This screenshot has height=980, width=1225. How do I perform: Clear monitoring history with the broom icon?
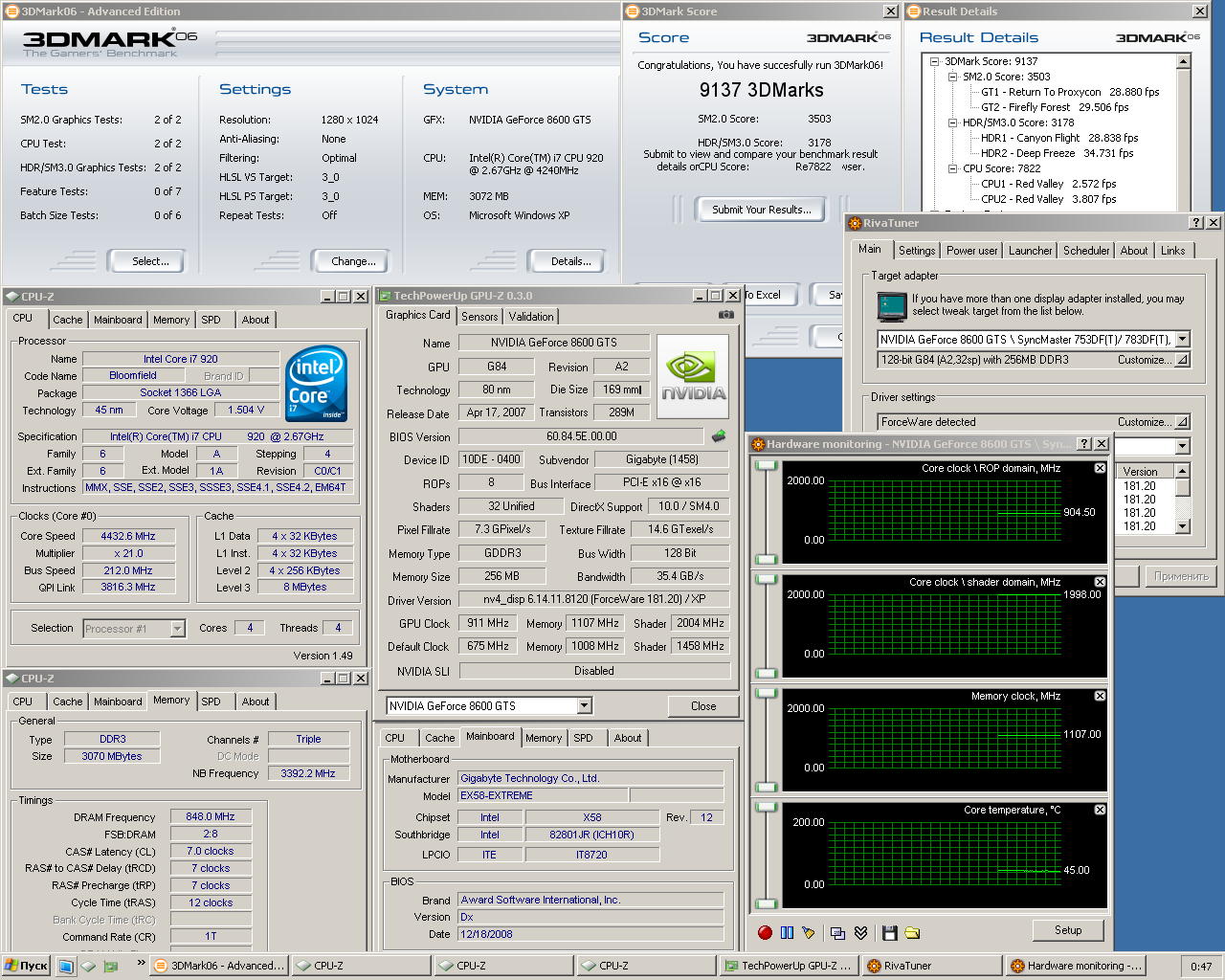pyautogui.click(x=809, y=932)
